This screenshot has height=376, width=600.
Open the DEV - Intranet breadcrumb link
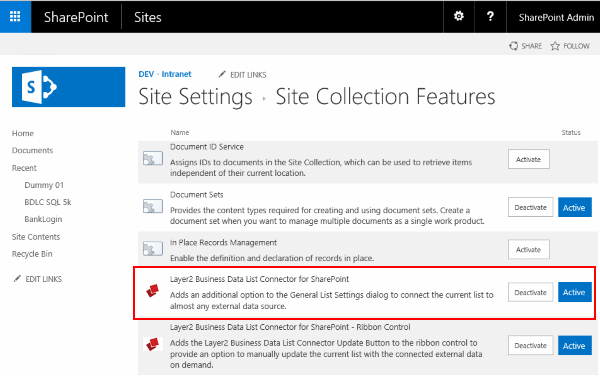click(x=165, y=74)
